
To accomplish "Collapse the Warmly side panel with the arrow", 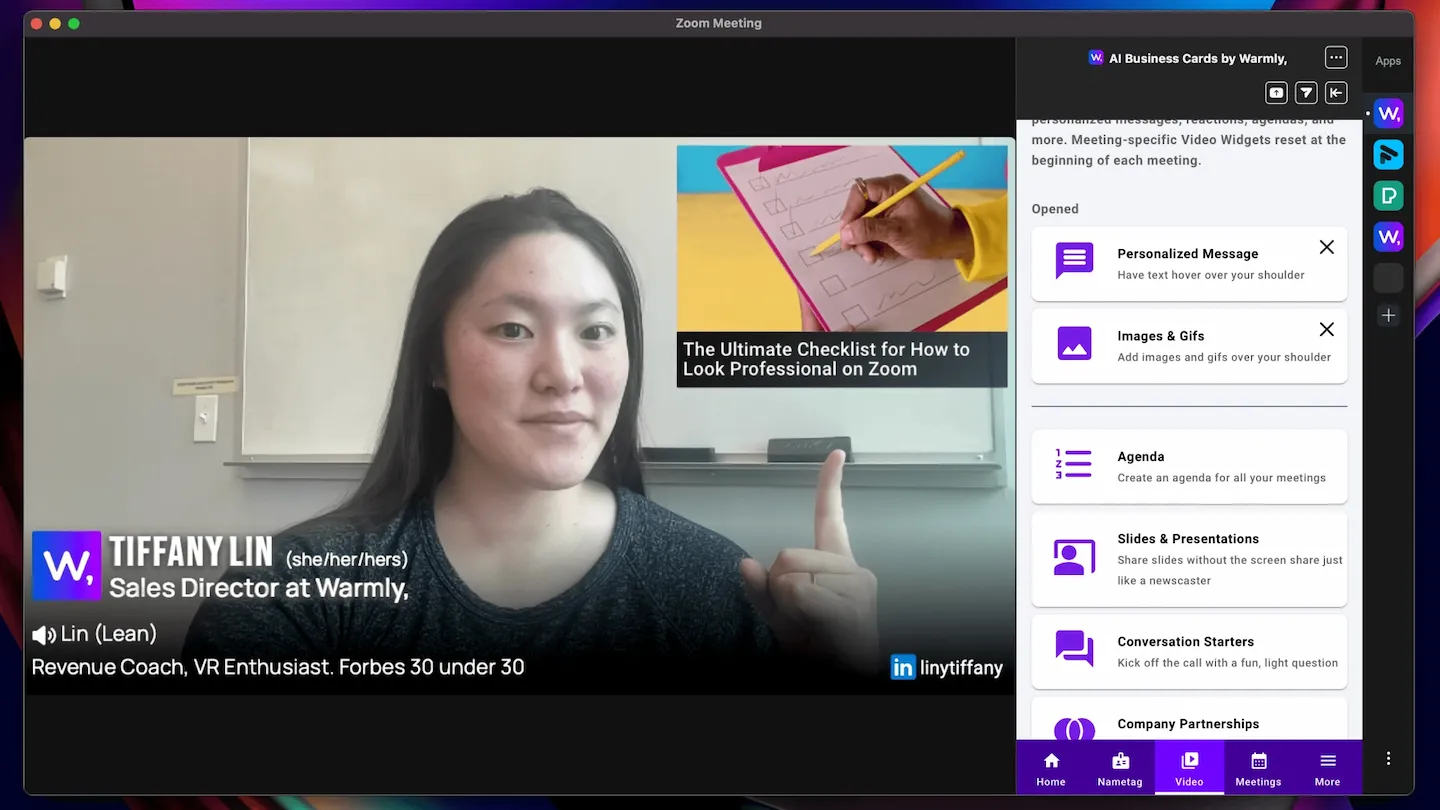I will coord(1336,92).
